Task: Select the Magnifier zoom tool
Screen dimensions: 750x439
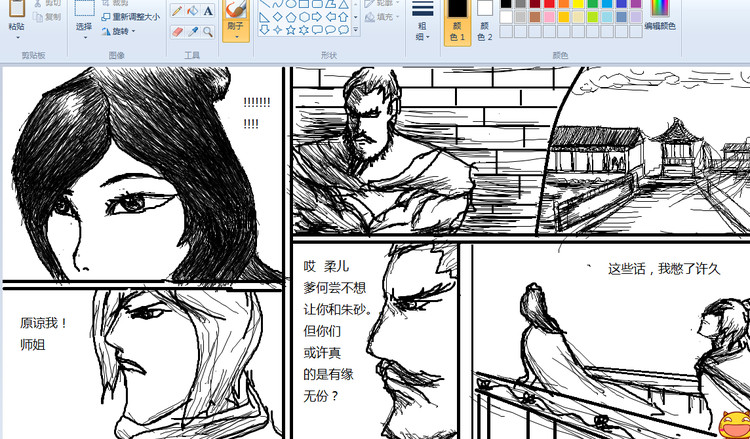Action: click(208, 31)
